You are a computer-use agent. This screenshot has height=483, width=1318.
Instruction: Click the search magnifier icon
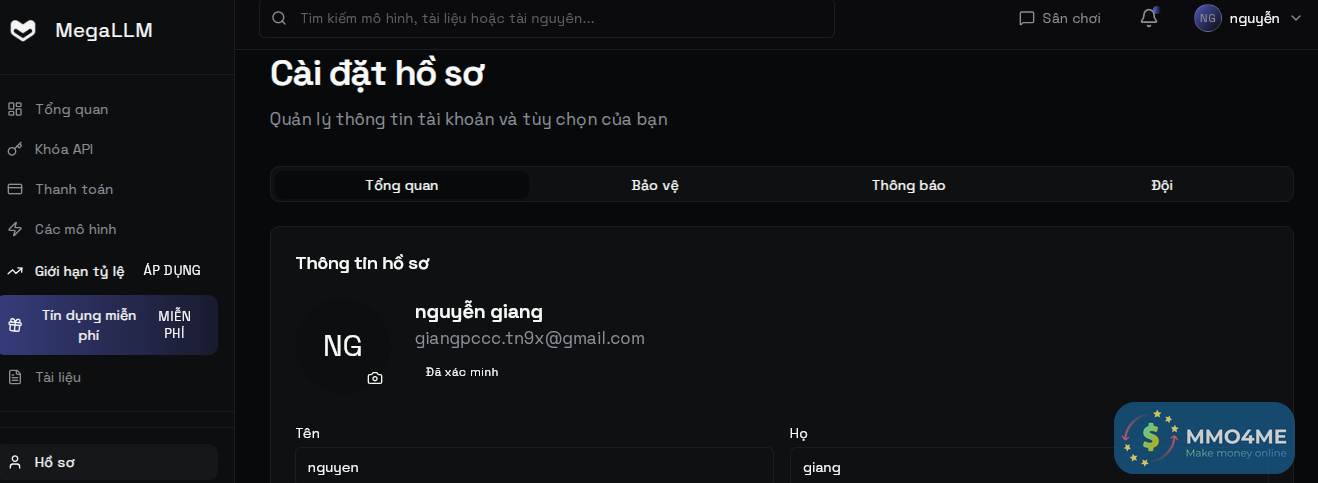point(279,18)
